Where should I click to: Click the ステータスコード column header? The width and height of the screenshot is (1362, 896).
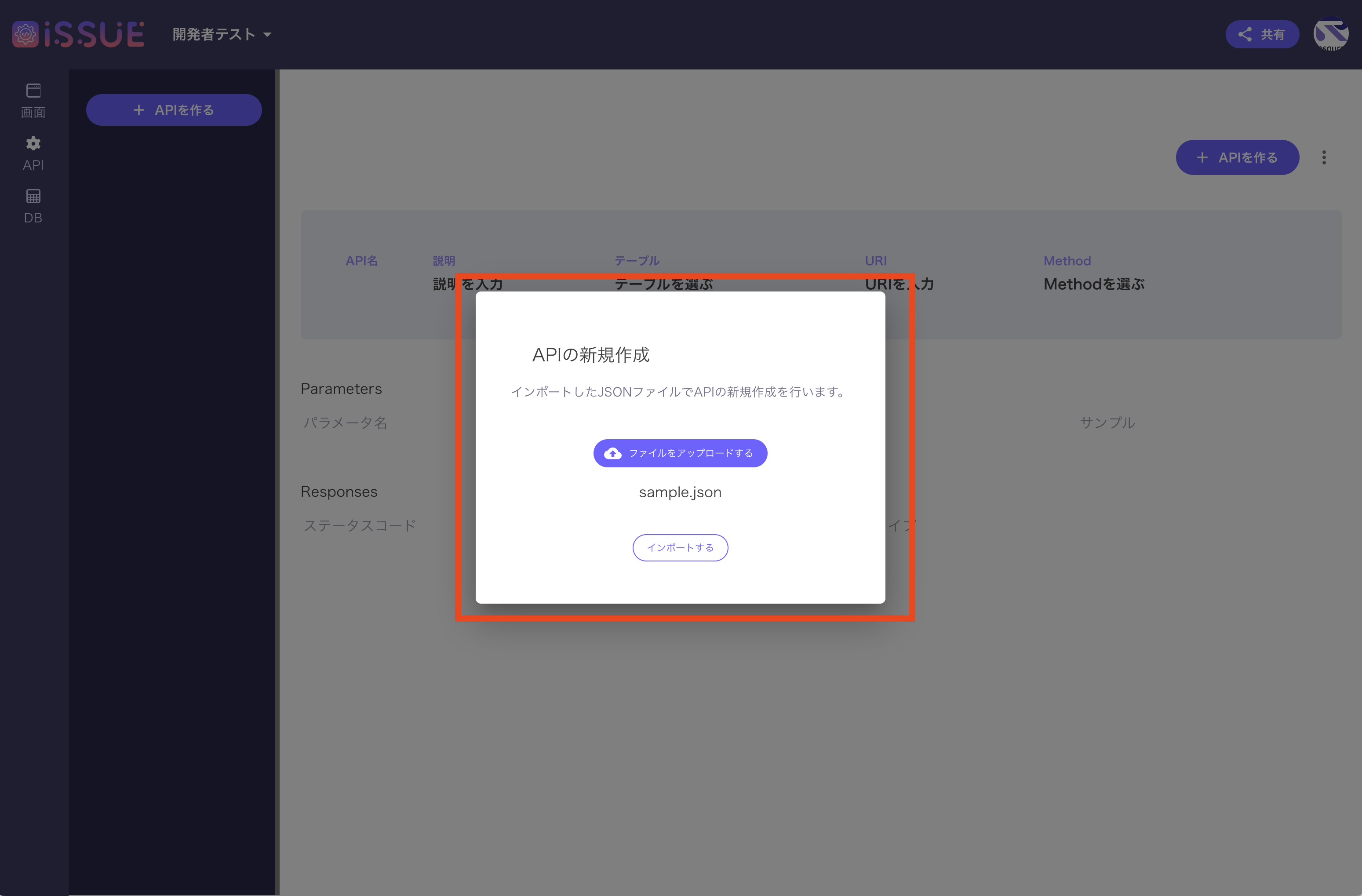[360, 525]
